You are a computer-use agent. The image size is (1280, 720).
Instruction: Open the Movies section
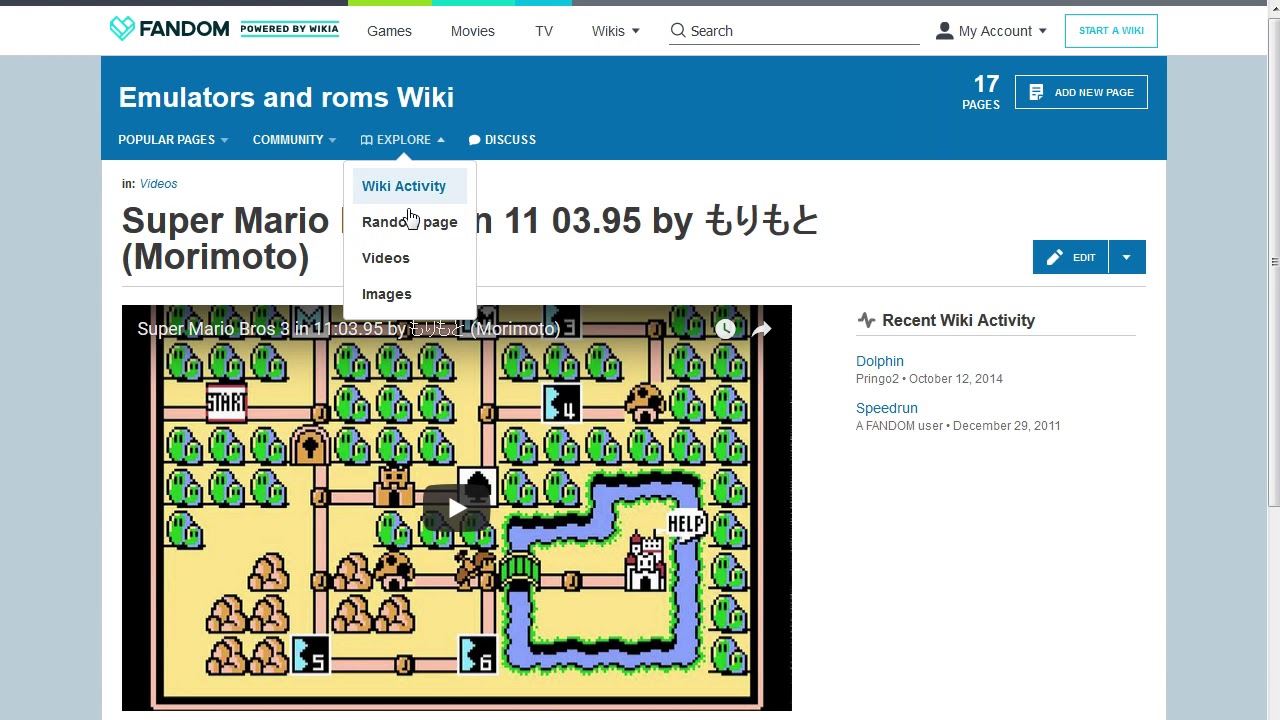point(472,31)
